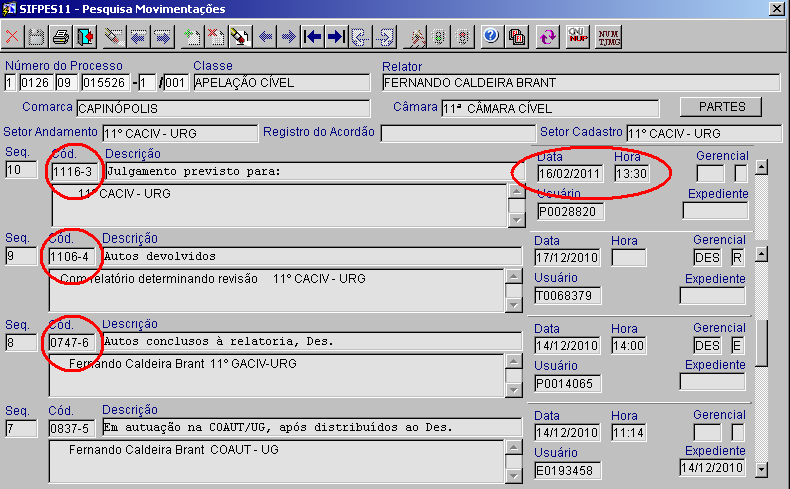Click the Cód. field 0837-5
Image resolution: width=790 pixels, height=489 pixels.
(x=71, y=429)
